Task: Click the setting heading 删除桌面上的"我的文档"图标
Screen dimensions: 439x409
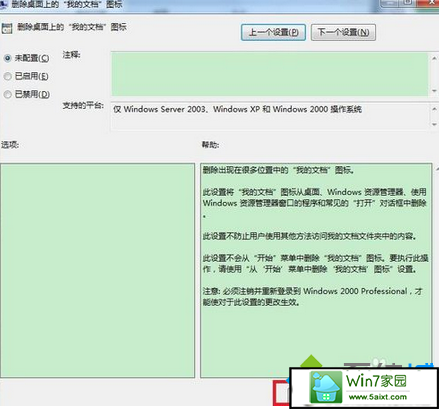Action: (x=72, y=27)
